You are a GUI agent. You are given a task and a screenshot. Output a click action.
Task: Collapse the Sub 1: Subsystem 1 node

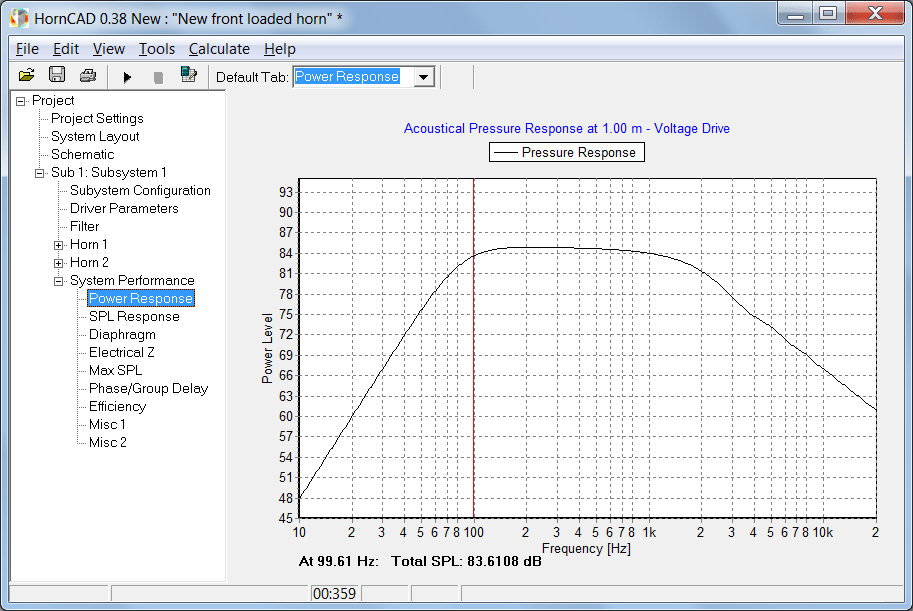[x=40, y=174]
